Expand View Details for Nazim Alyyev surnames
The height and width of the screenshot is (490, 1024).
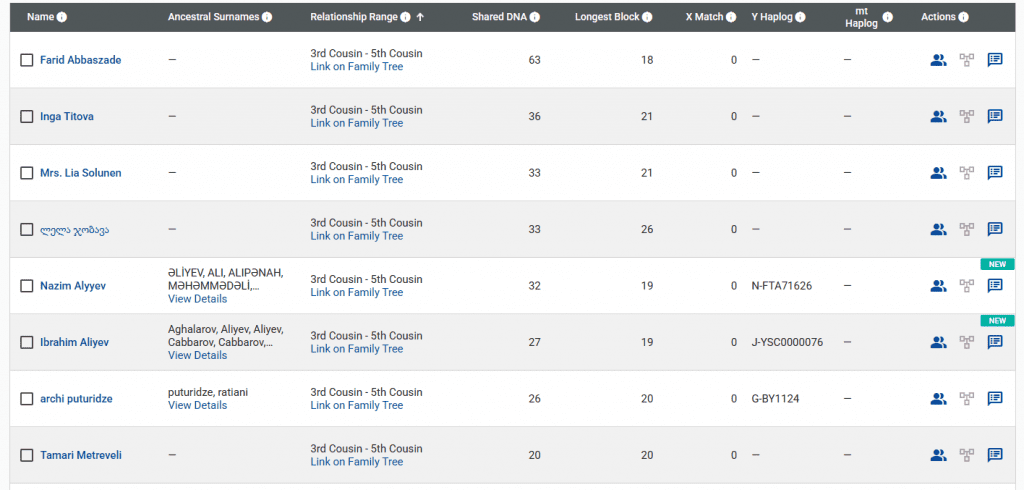tap(197, 299)
